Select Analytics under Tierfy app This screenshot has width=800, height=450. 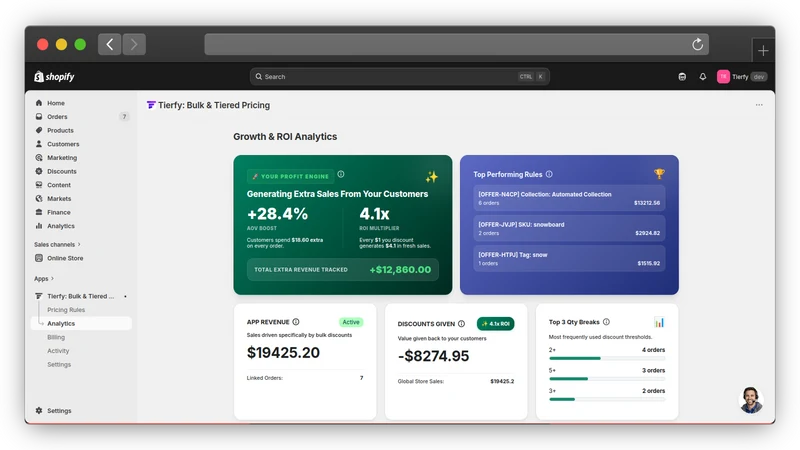(x=81, y=323)
